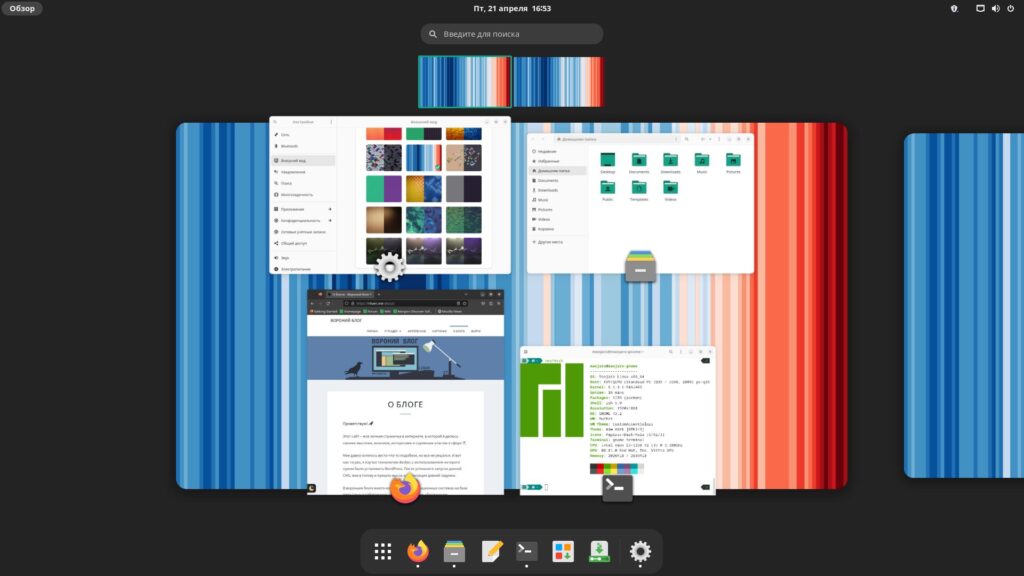Screen dimensions: 1024x576
Task: Select the Settings window preview showing wallpapers
Action: coord(389,195)
